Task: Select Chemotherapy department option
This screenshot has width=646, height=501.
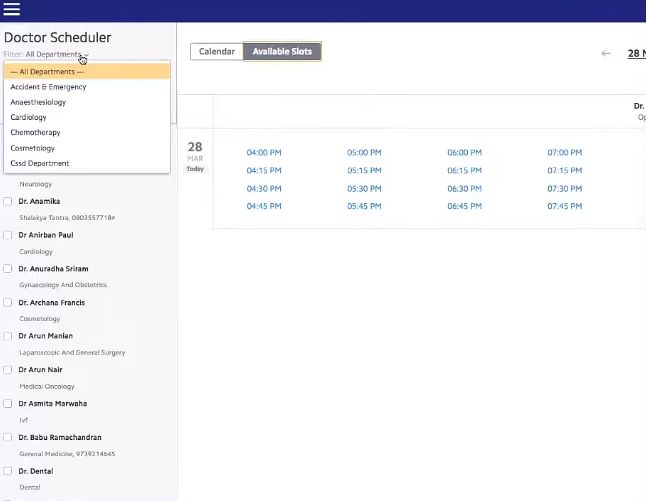Action: point(87,133)
